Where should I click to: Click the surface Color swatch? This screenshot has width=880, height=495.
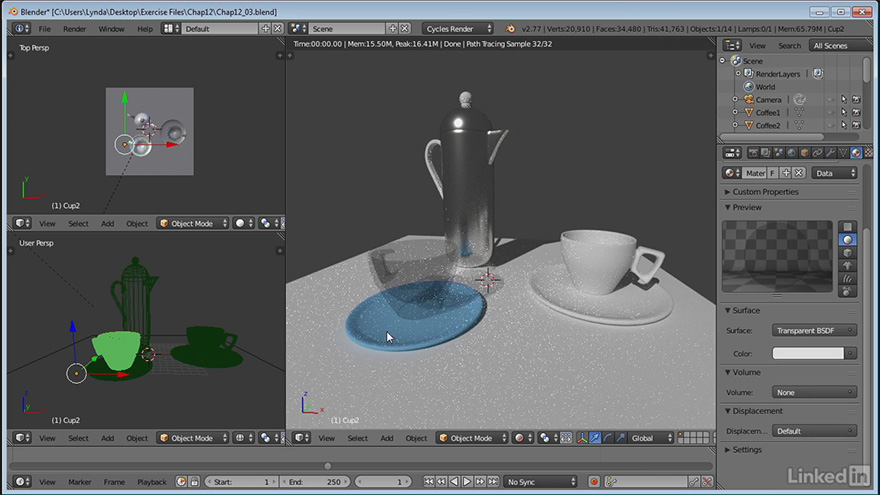[808, 353]
